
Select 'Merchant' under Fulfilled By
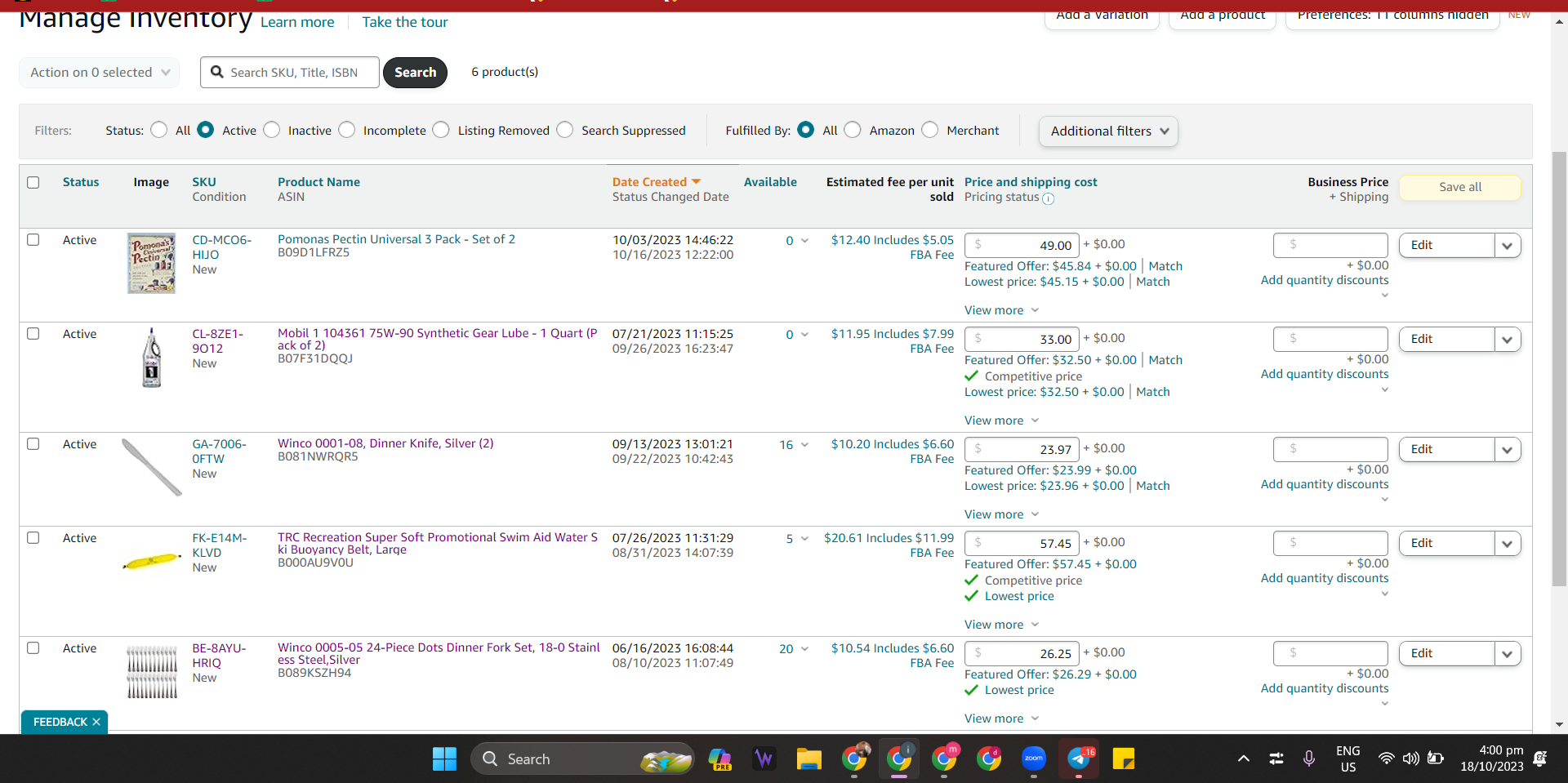(x=930, y=130)
